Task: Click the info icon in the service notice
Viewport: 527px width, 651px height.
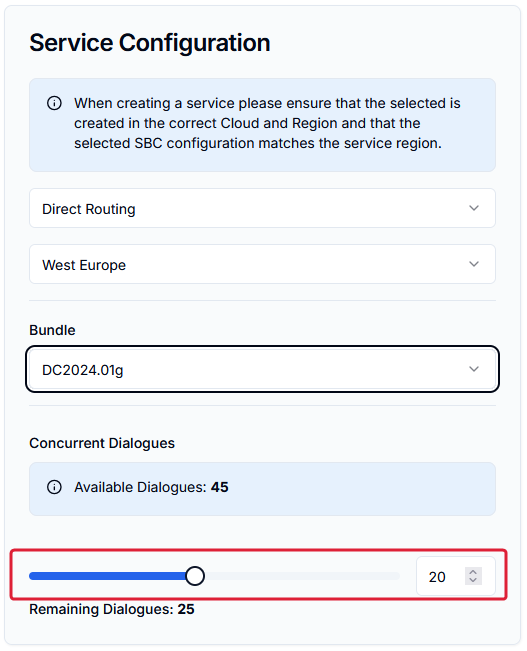Action: (x=54, y=103)
